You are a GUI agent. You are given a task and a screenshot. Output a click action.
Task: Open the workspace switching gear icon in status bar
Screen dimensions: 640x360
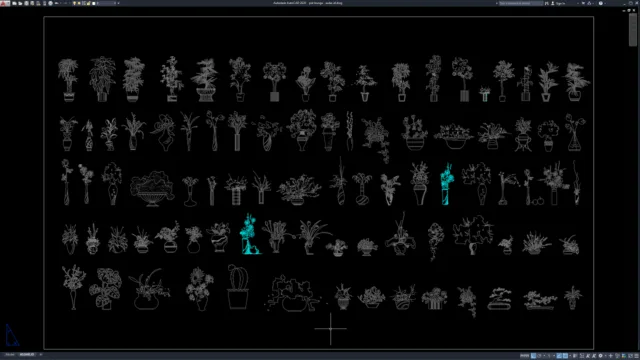pos(600,356)
